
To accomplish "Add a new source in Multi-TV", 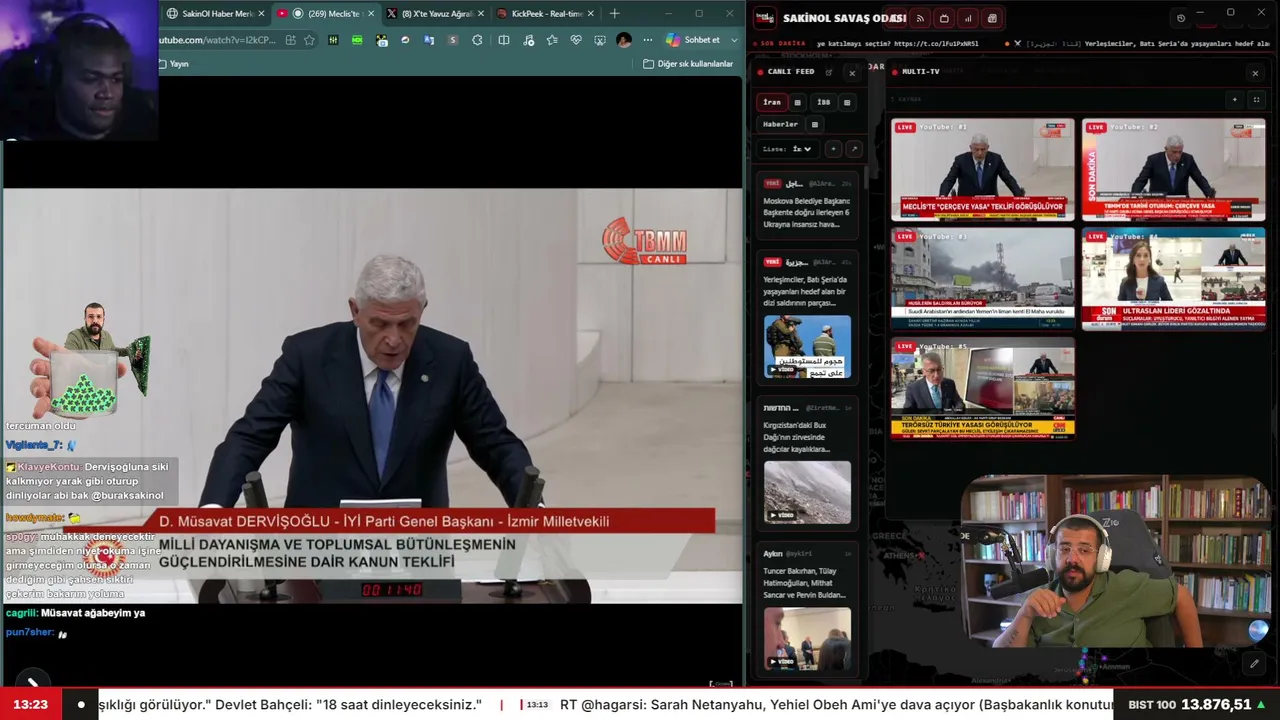I will pyautogui.click(x=1234, y=100).
